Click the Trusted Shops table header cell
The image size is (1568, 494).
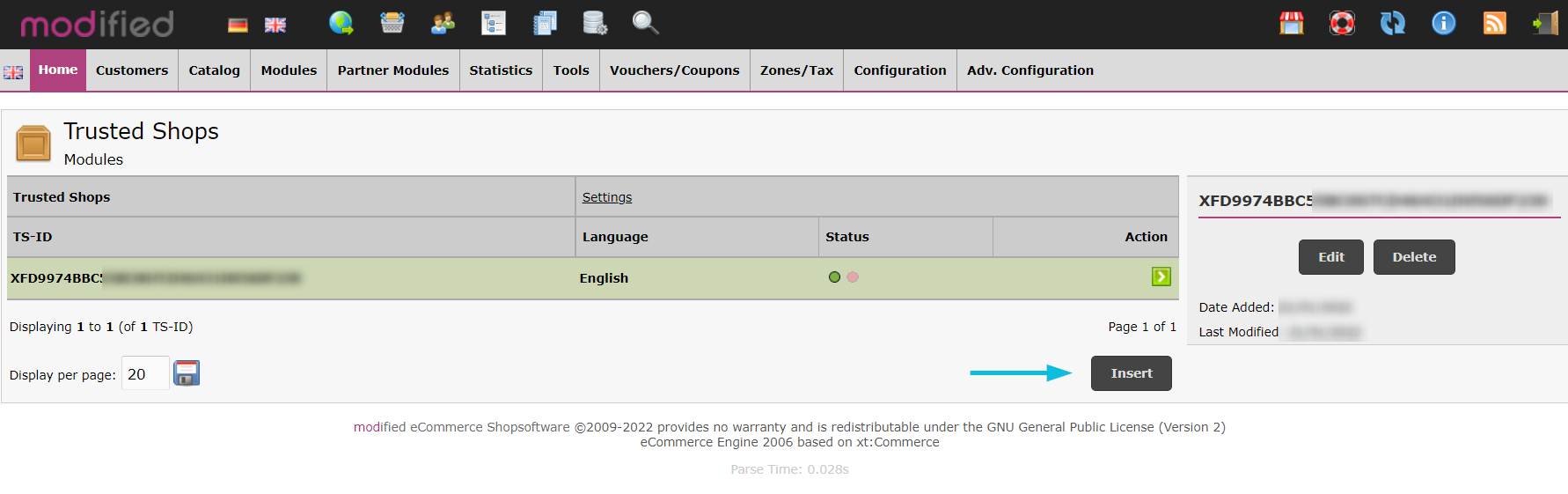(291, 197)
